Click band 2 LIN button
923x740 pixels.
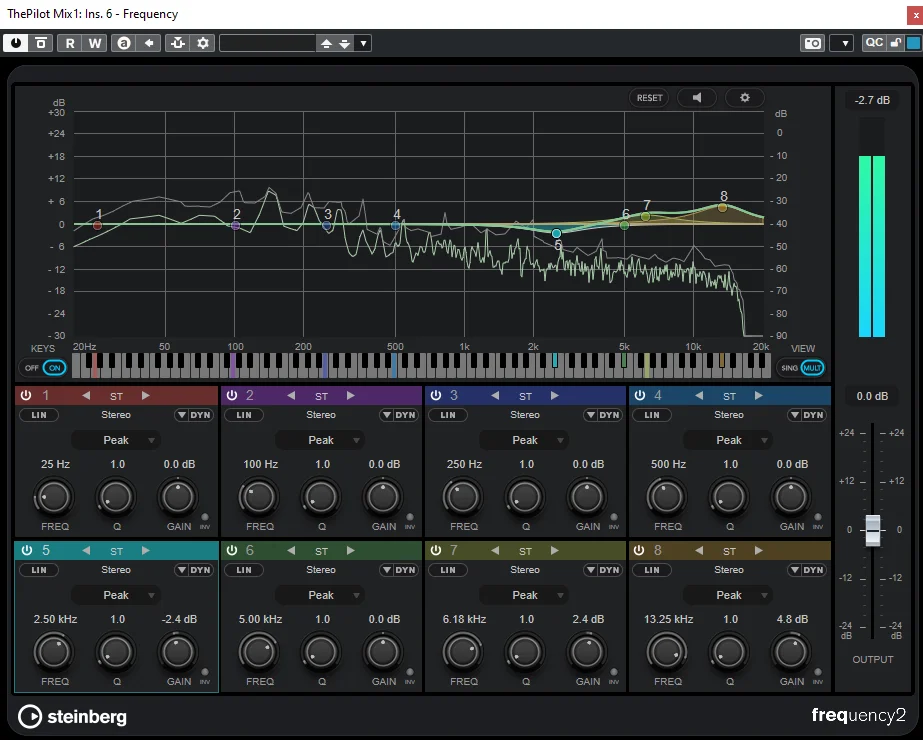pos(244,415)
